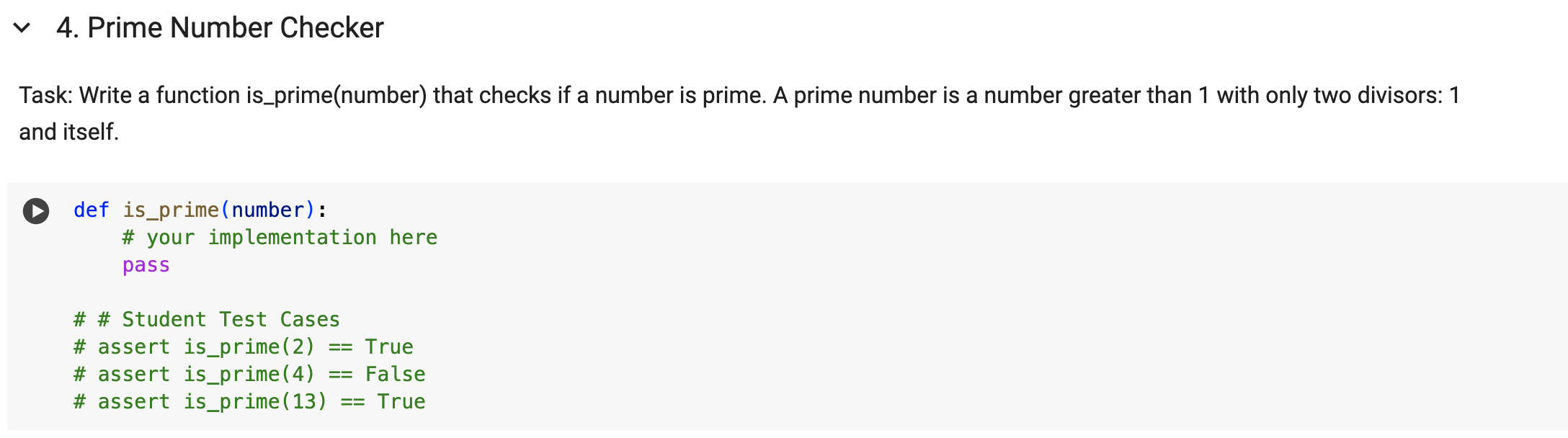The width and height of the screenshot is (1568, 438).
Task: Click the Run cell play icon
Action: tap(36, 211)
